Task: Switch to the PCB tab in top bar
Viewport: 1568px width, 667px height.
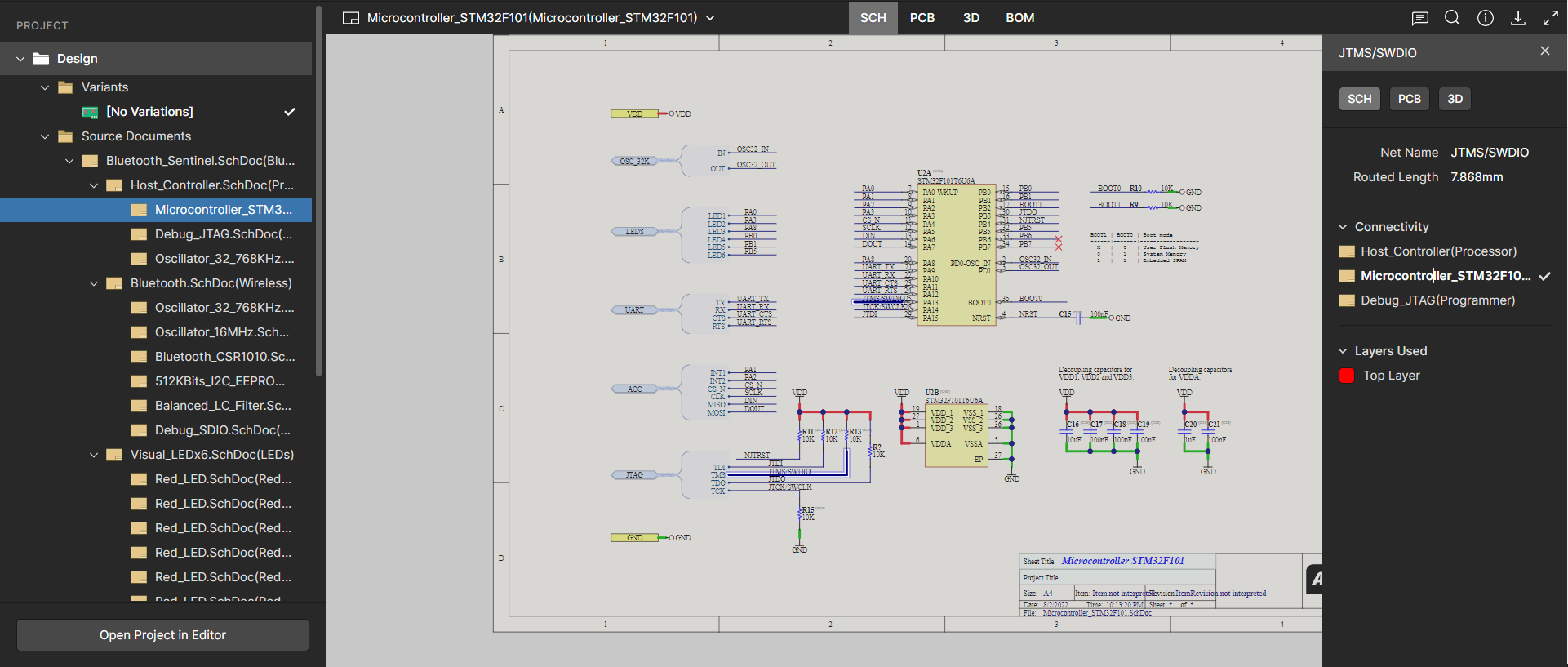Action: [x=922, y=18]
